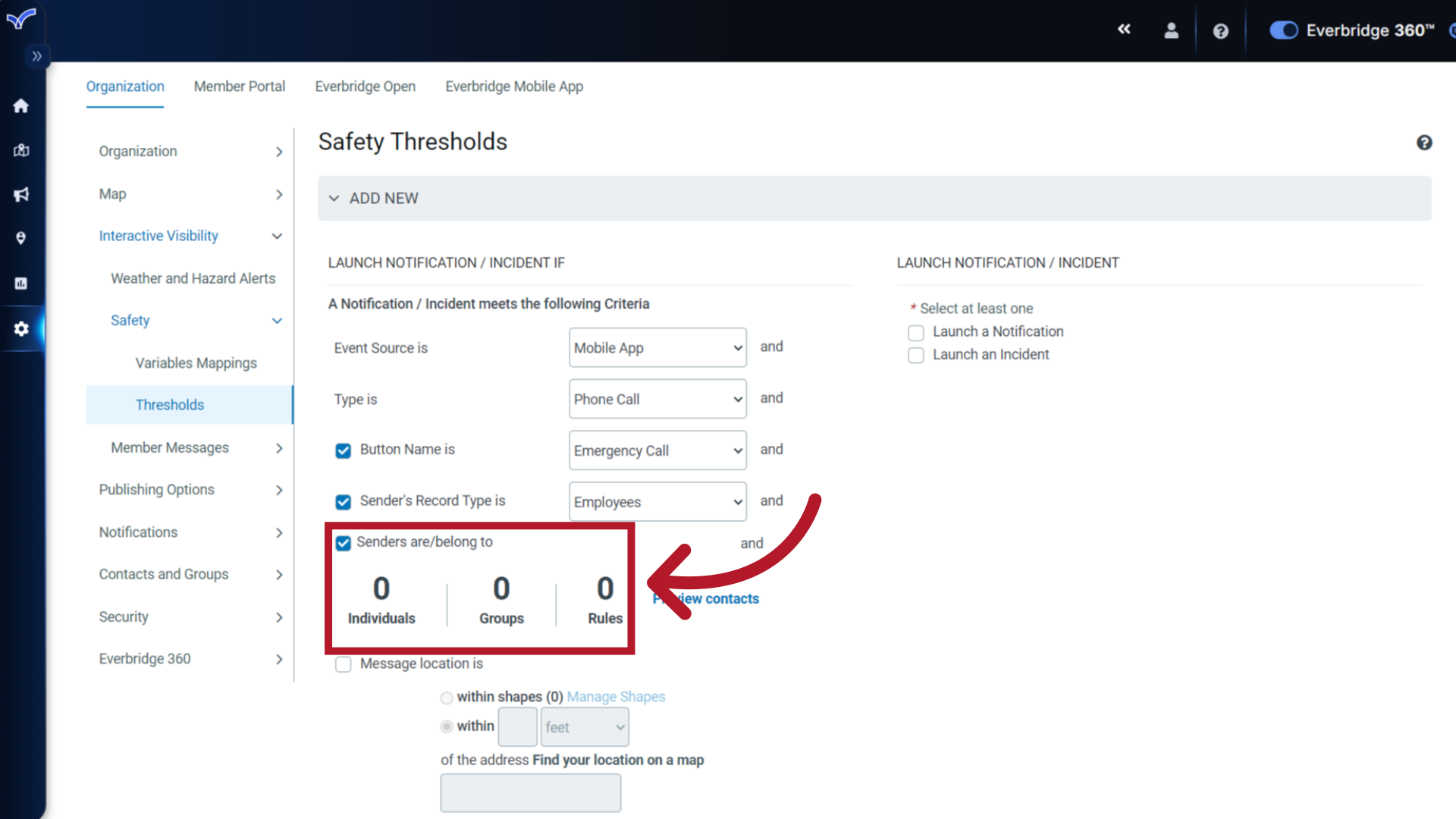Open Safety Thresholds page help icon
1456x819 pixels.
[x=1424, y=143]
